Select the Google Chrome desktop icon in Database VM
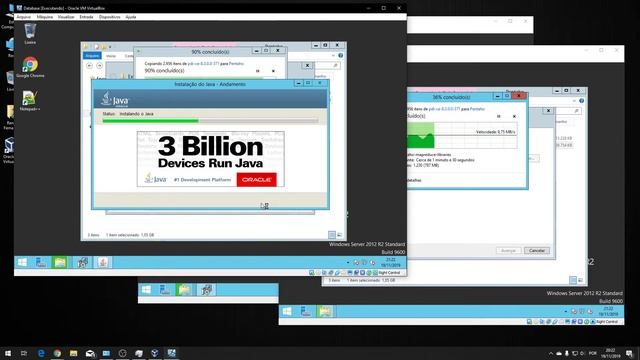The image size is (640, 360). click(30, 67)
